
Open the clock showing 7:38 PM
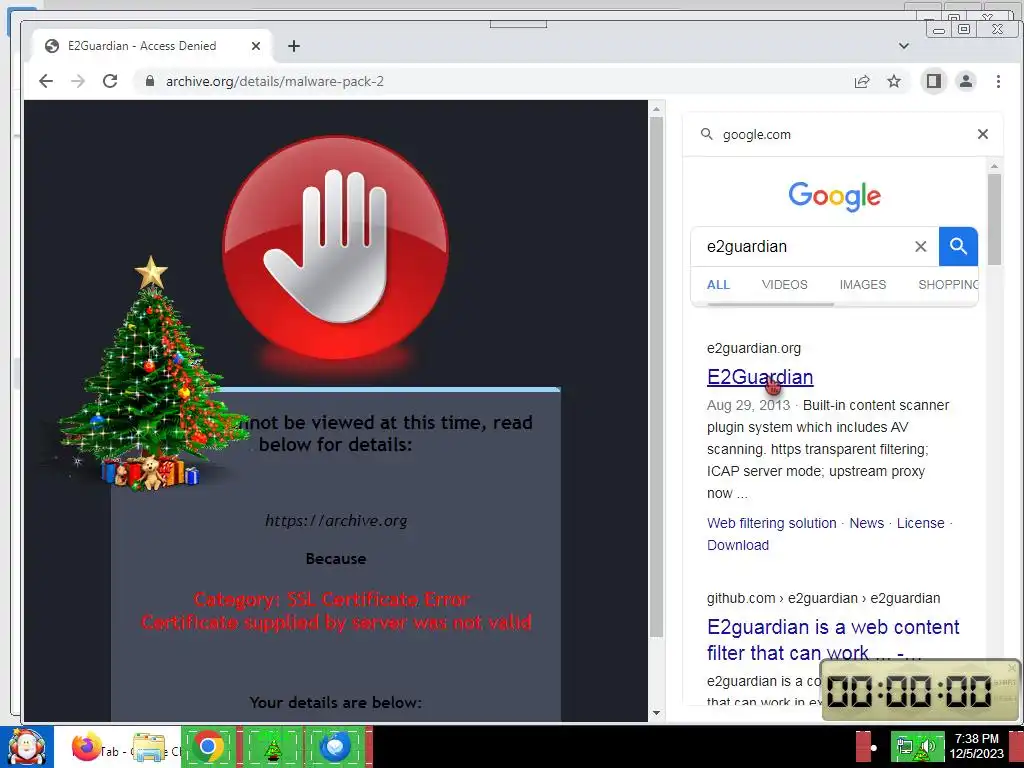coord(976,746)
